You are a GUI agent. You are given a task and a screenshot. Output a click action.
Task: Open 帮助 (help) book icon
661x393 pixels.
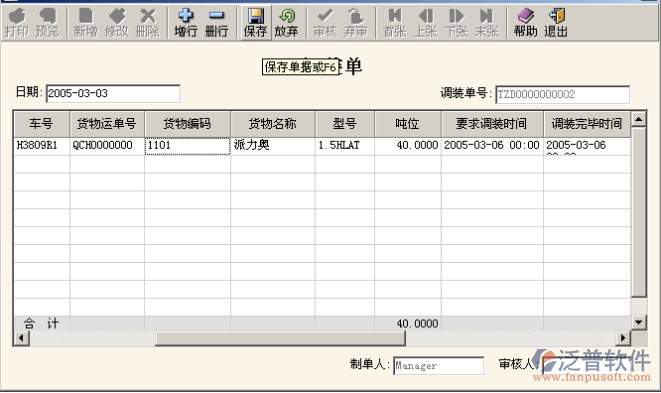click(525, 23)
